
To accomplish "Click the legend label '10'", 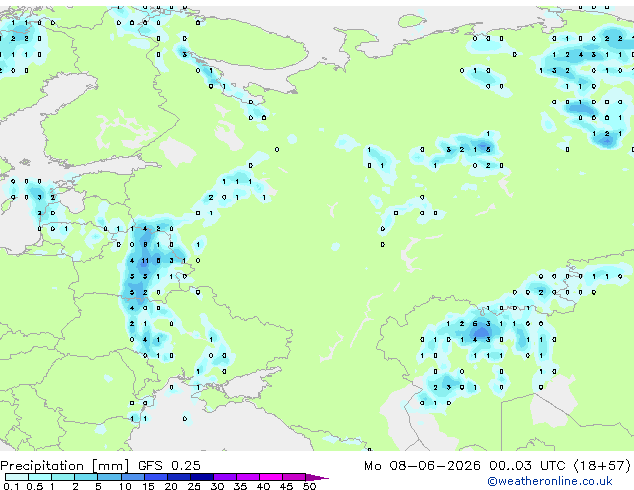I will pos(125,486).
